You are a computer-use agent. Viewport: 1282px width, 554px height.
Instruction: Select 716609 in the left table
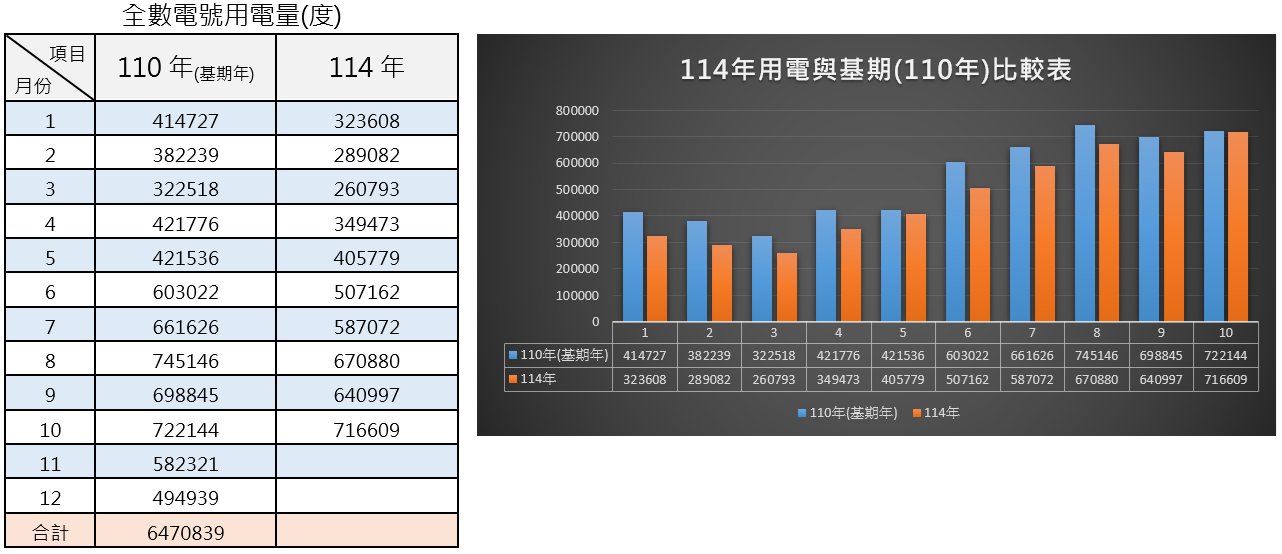pyautogui.click(x=367, y=430)
